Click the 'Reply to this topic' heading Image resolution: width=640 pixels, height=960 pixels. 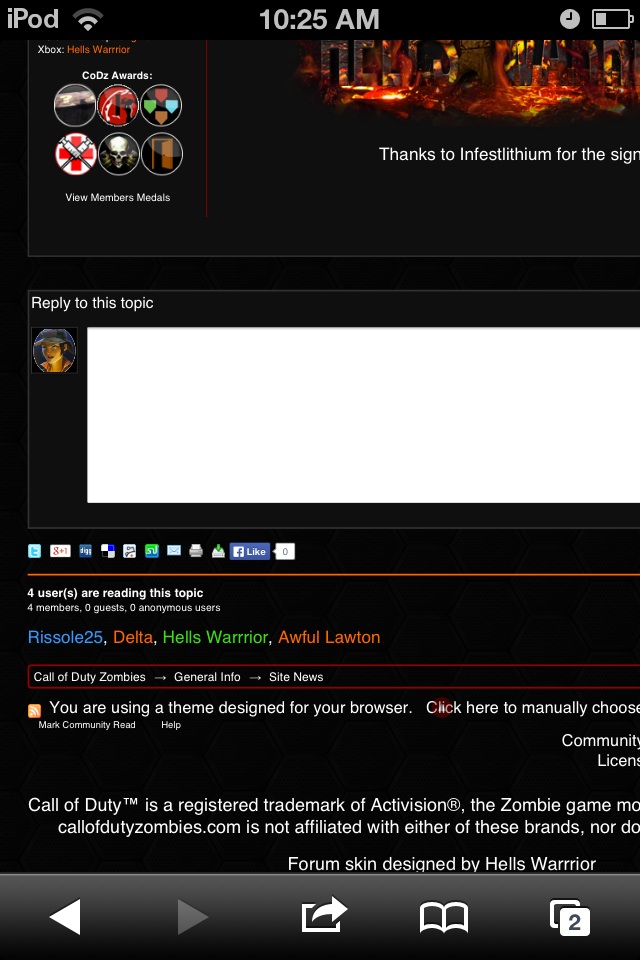pyautogui.click(x=92, y=303)
